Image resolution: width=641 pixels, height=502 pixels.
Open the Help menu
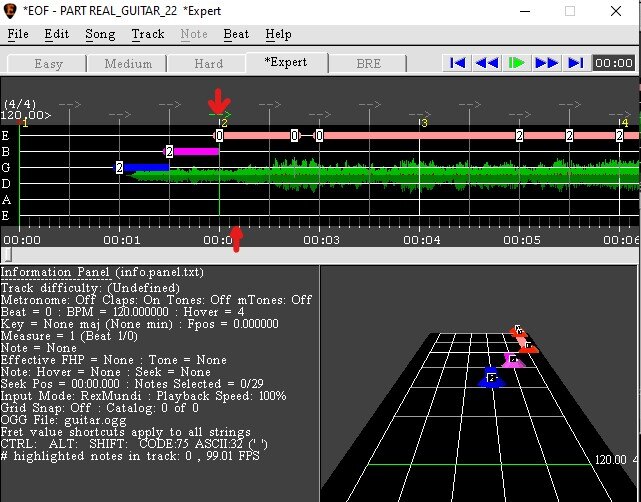(278, 34)
